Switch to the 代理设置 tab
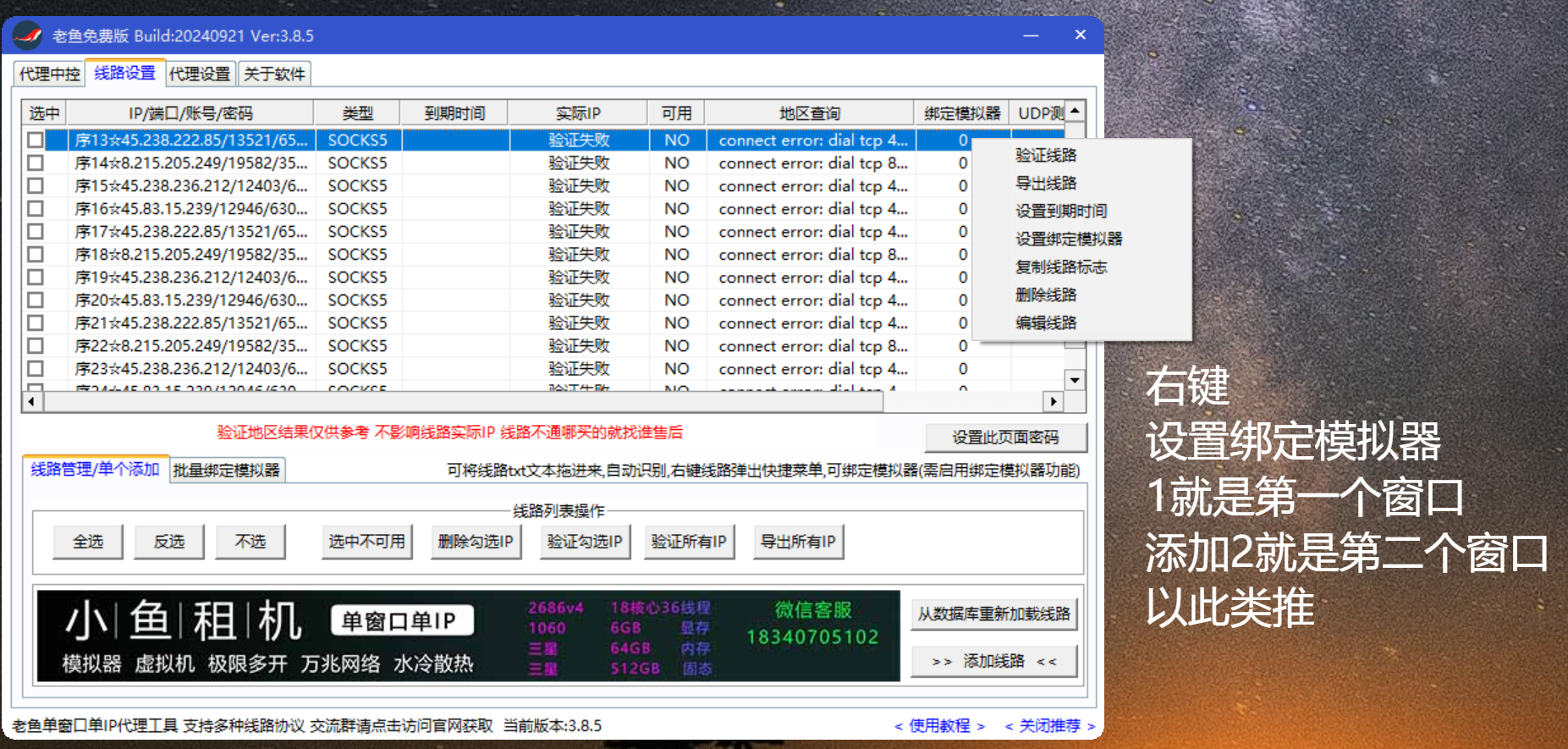1568x749 pixels. pyautogui.click(x=200, y=74)
